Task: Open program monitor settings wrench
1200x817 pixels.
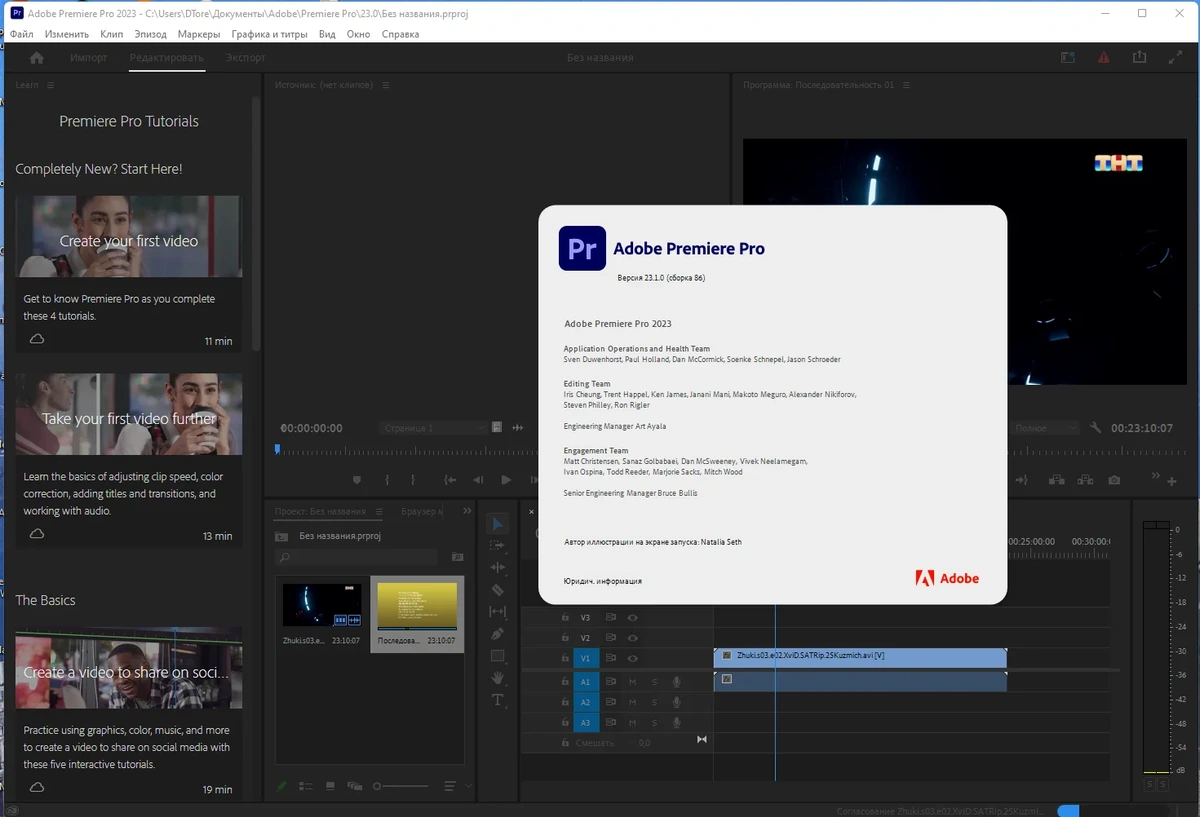Action: (1096, 428)
